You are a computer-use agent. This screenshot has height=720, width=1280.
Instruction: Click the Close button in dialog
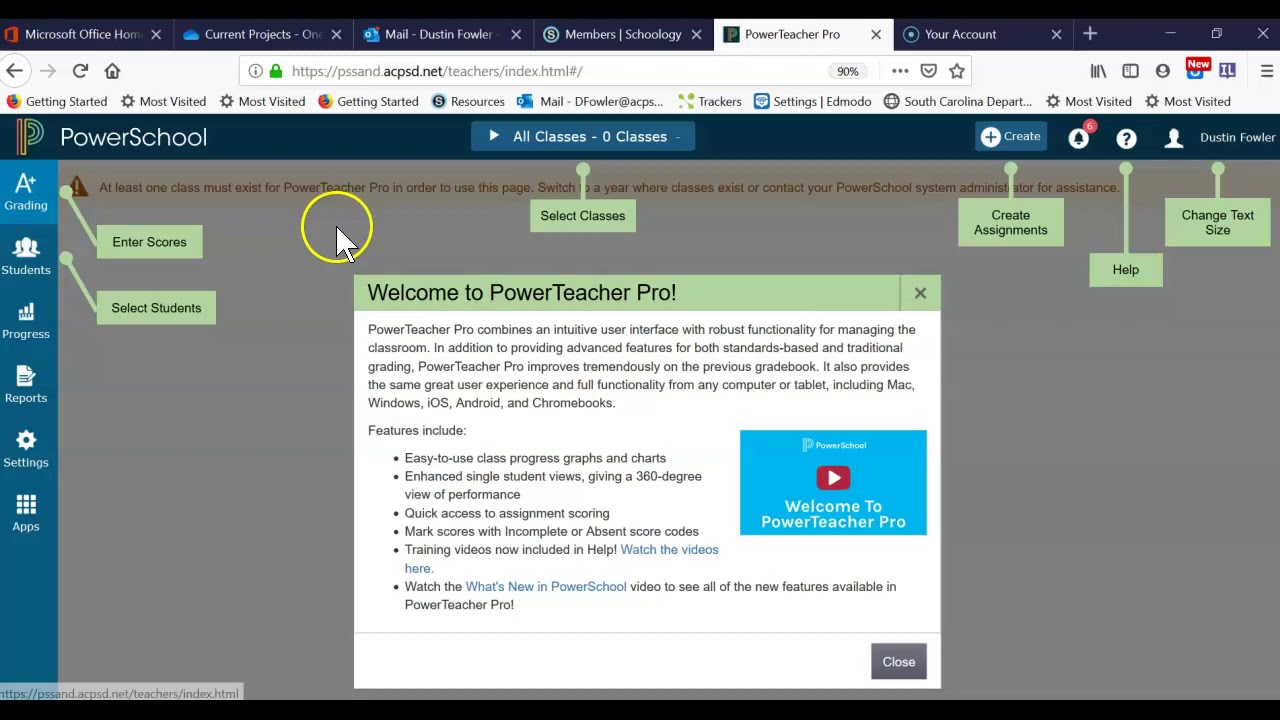899,662
